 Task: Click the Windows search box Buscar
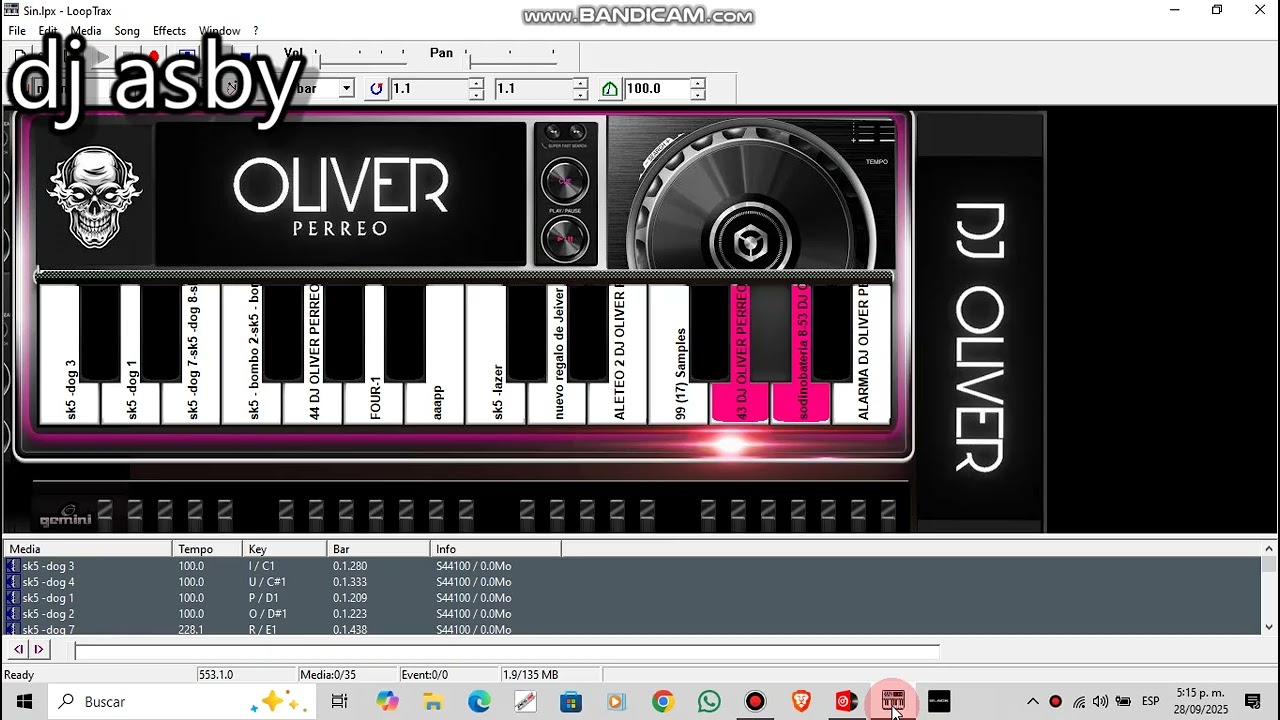[x=183, y=702]
